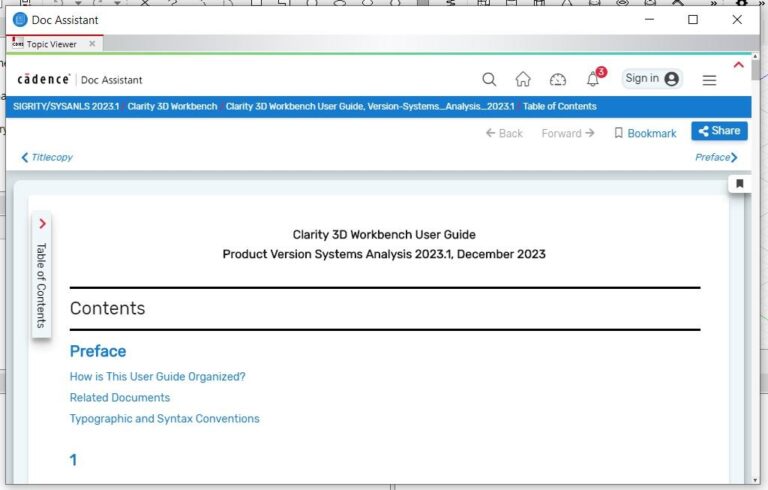Click the Share button

[719, 131]
